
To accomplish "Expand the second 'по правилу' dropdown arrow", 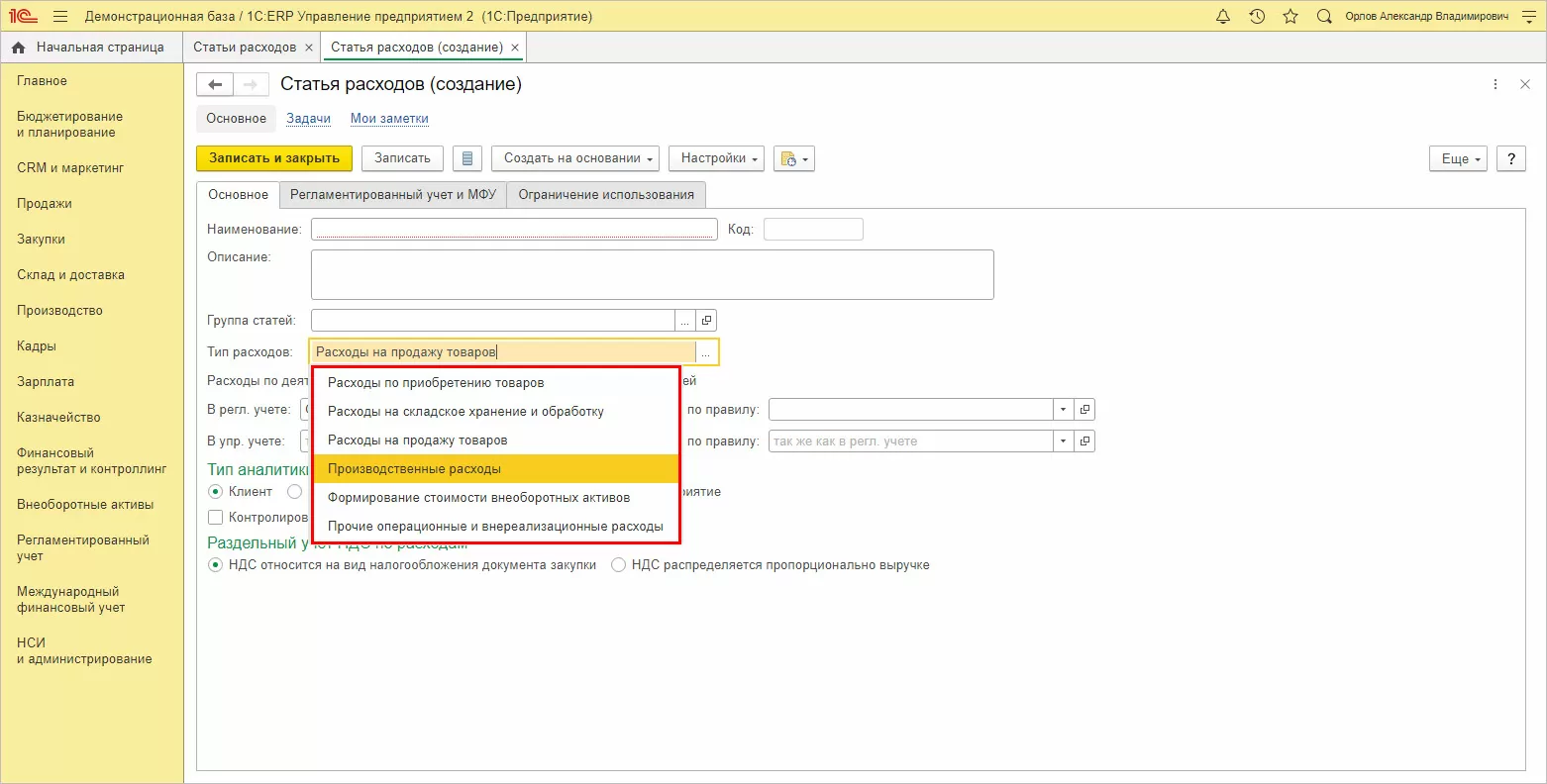I will click(1064, 441).
